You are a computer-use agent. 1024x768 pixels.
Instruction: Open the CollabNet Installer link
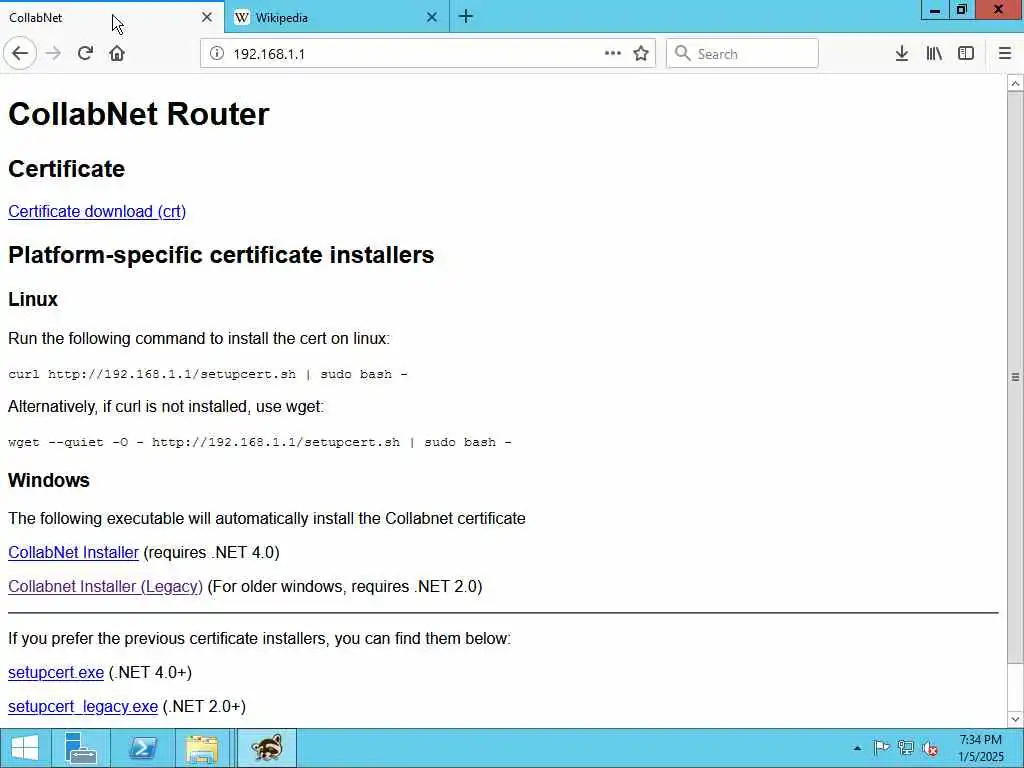(73, 552)
